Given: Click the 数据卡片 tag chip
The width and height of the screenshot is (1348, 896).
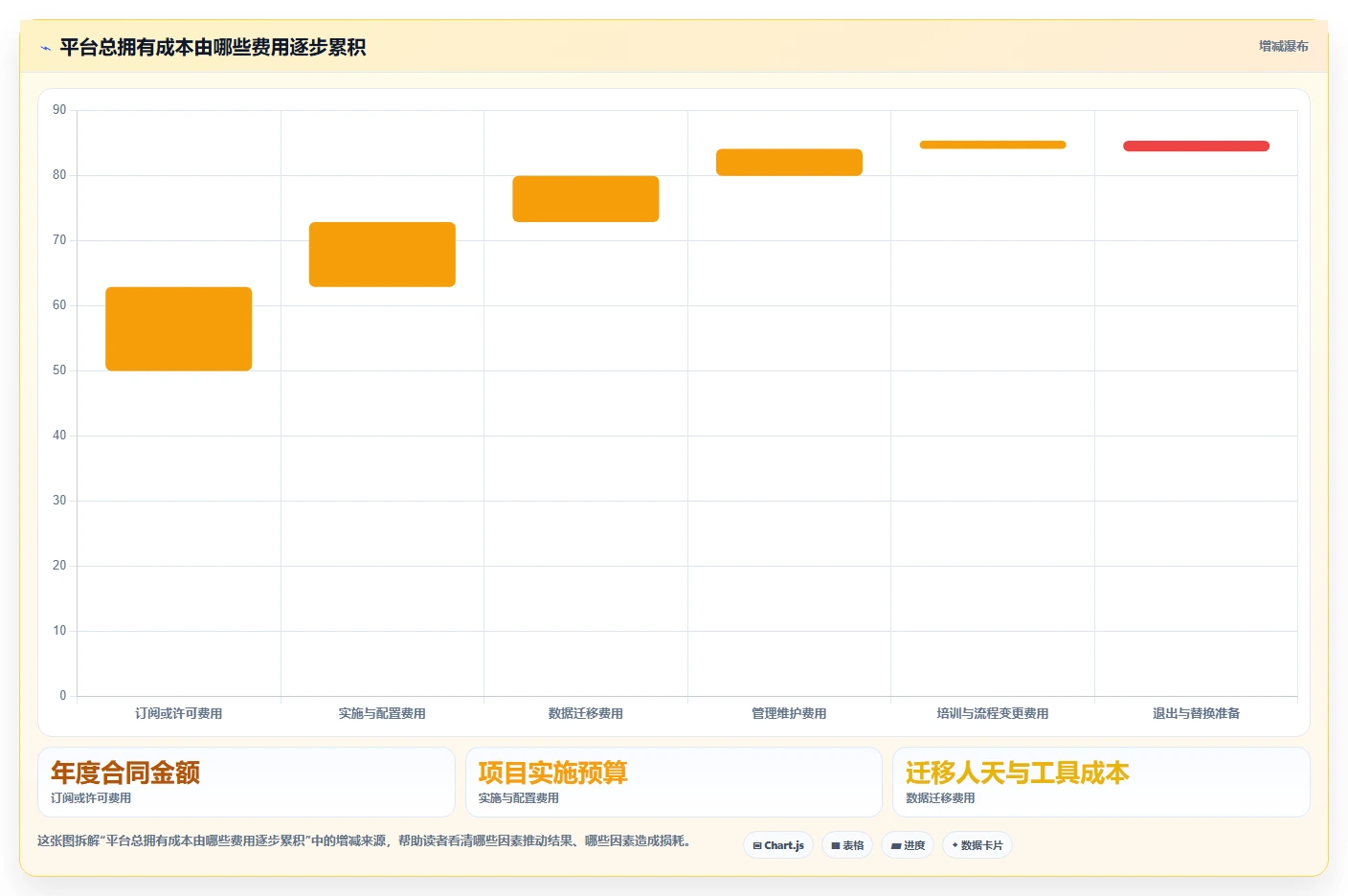Looking at the screenshot, I should click(x=977, y=845).
